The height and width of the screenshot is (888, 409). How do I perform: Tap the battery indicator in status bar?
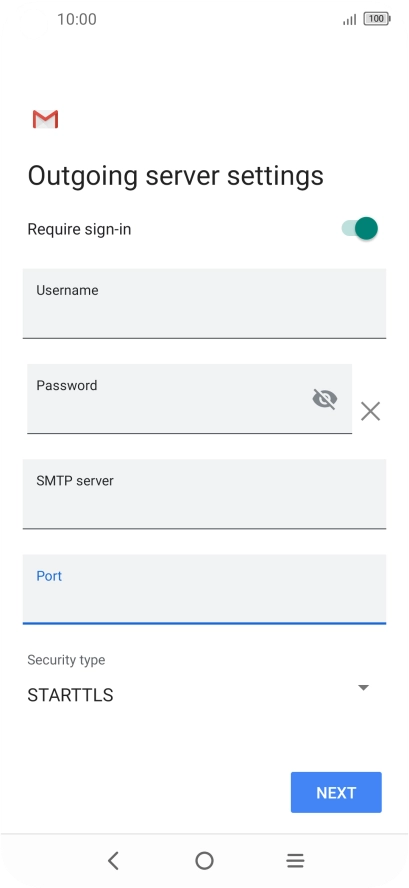click(377, 19)
